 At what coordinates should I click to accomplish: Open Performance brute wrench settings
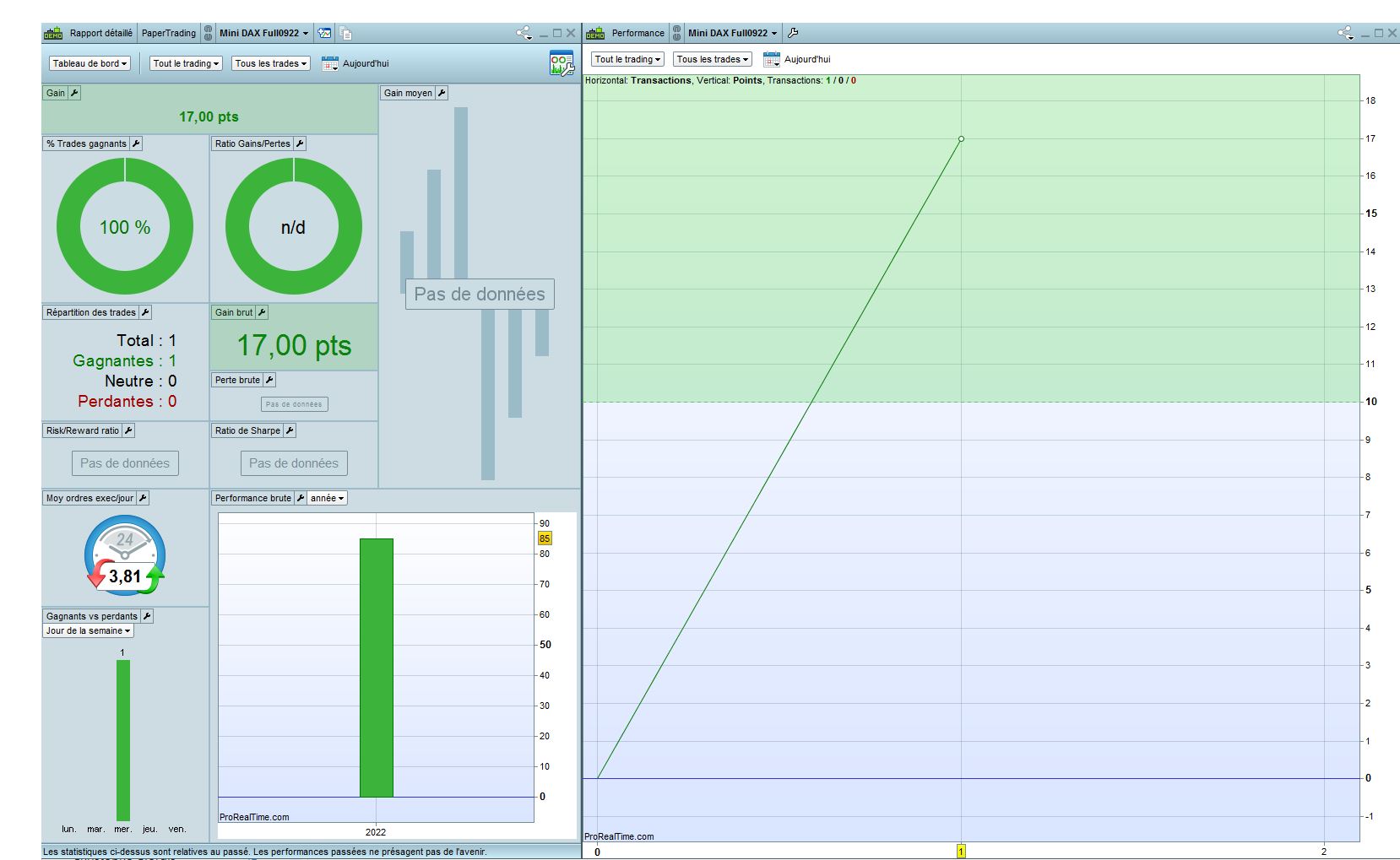click(301, 498)
